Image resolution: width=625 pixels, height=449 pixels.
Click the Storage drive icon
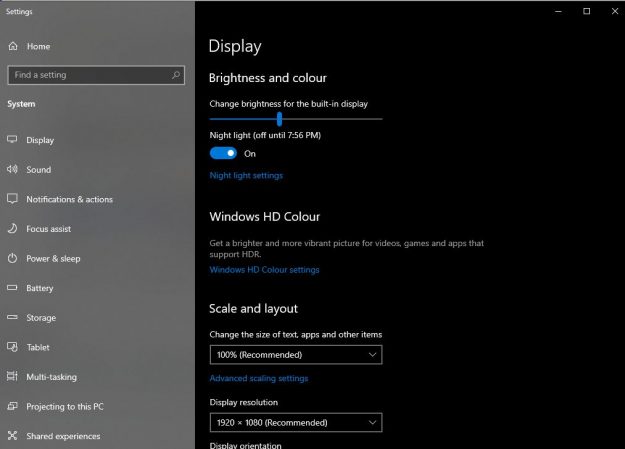[12, 317]
